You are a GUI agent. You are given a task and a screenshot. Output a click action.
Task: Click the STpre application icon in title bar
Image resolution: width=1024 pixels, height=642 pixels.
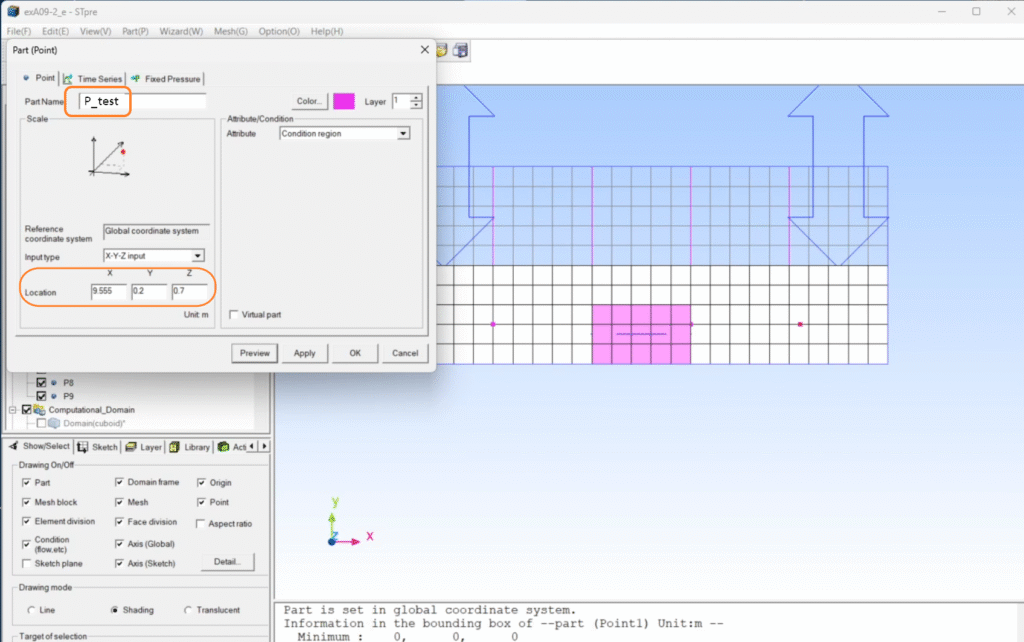coord(12,11)
